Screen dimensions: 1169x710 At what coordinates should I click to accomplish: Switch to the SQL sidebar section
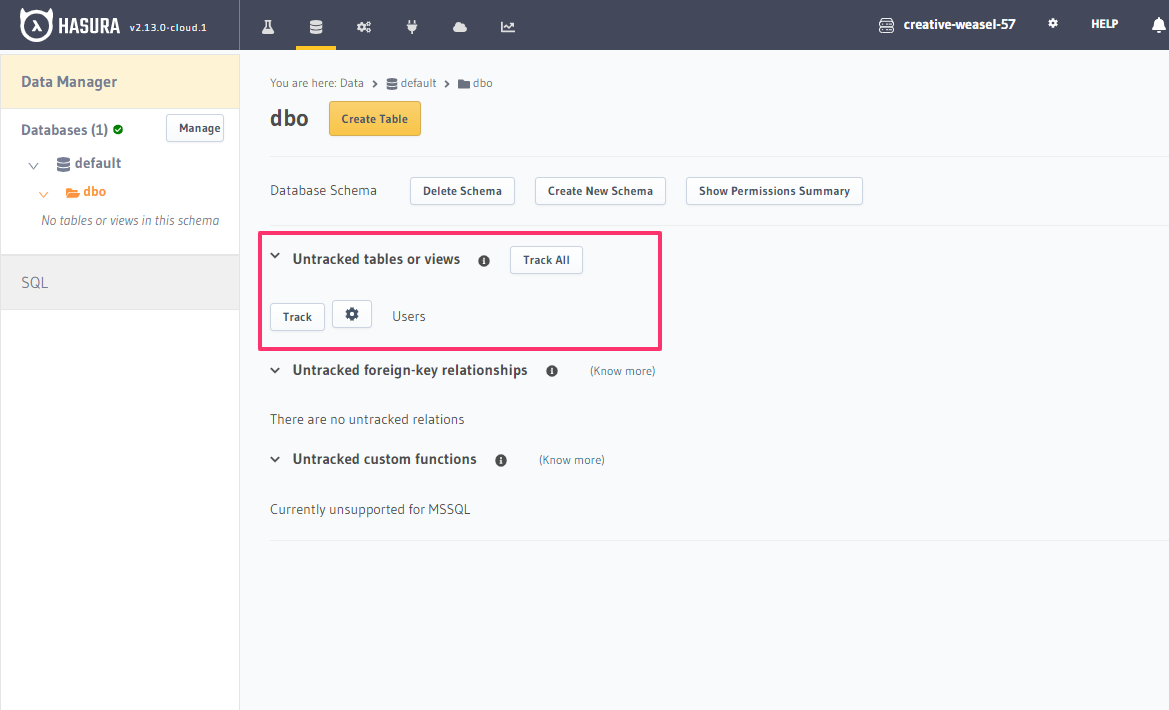click(x=35, y=283)
